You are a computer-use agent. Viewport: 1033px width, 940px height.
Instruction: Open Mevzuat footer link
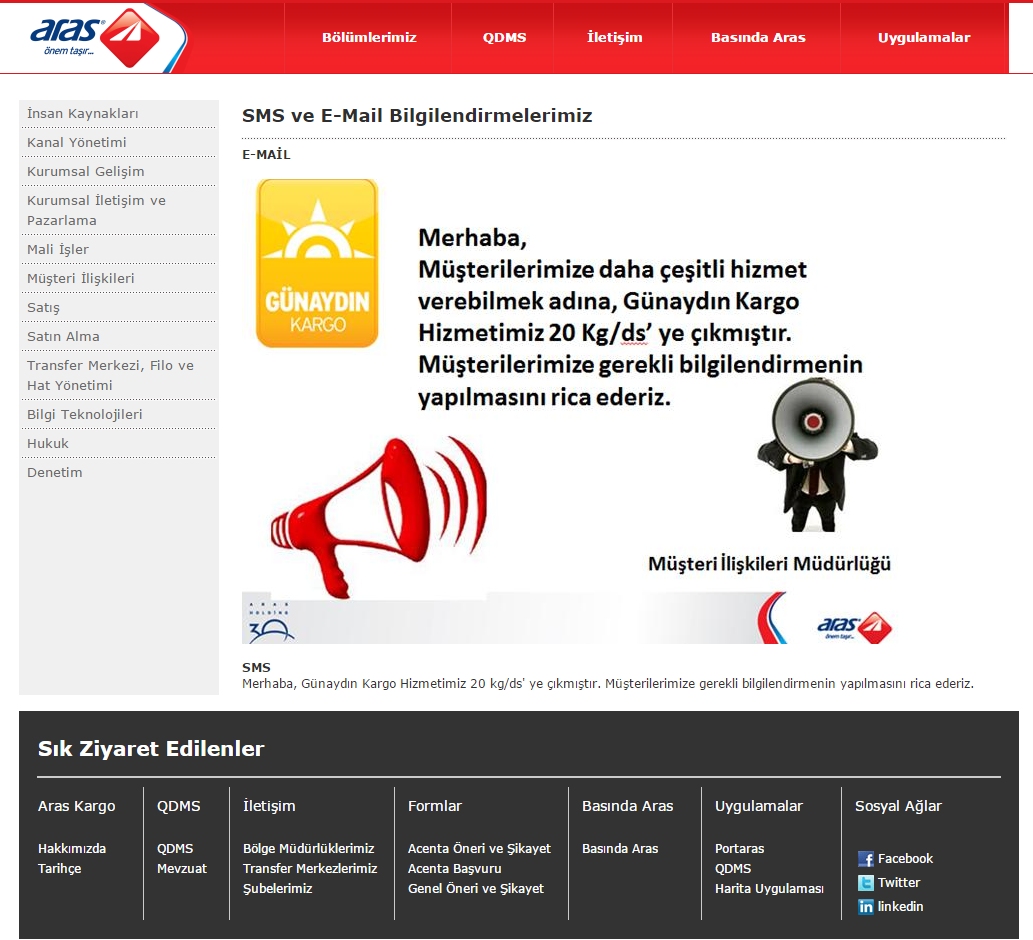click(x=182, y=868)
